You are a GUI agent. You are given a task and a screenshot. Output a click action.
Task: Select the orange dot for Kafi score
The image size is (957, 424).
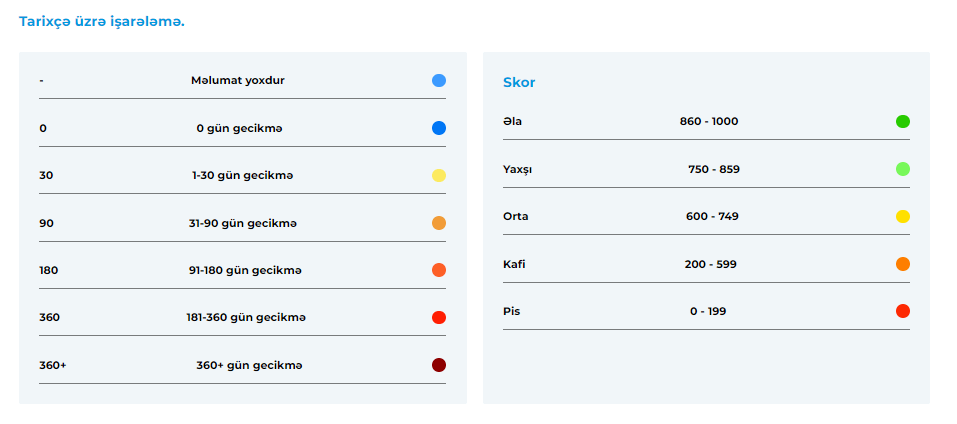903,264
